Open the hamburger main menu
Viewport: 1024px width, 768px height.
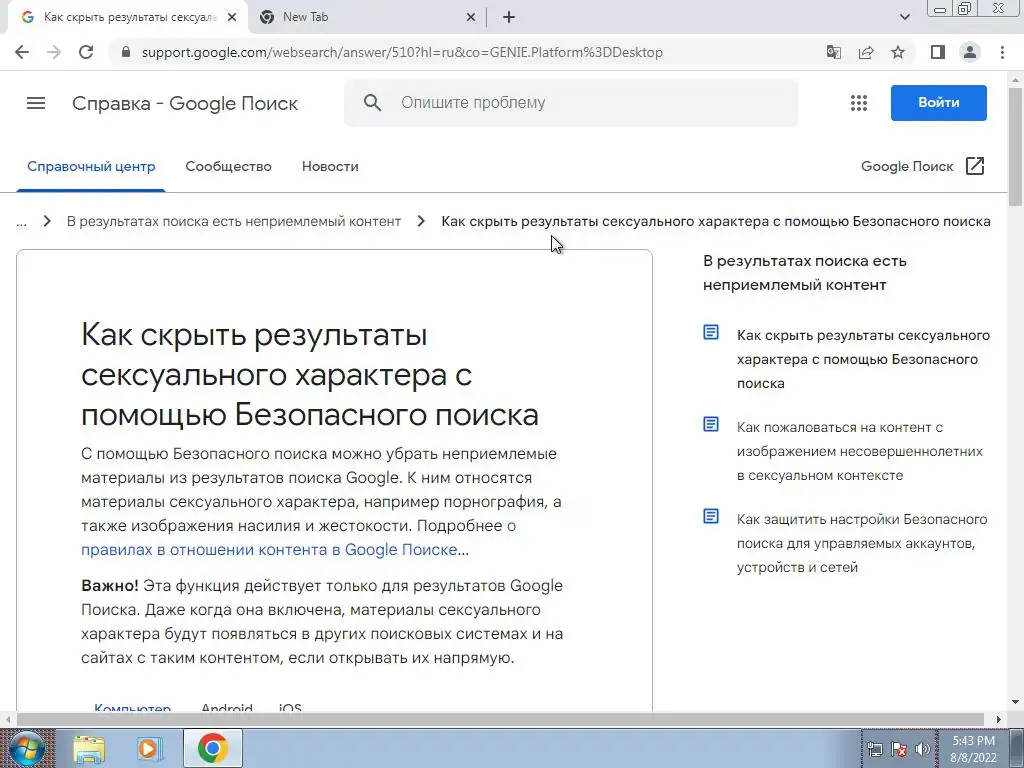(36, 103)
